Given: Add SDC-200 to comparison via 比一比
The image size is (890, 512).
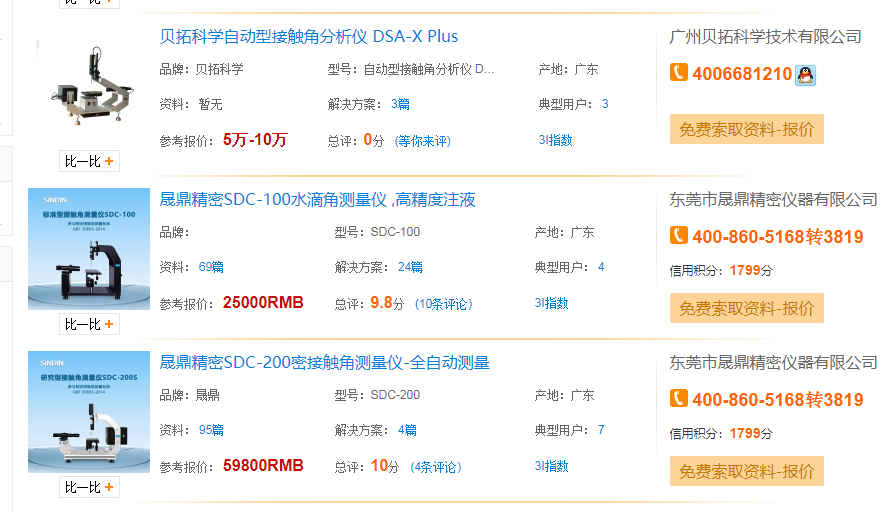Looking at the screenshot, I should pos(89,487).
